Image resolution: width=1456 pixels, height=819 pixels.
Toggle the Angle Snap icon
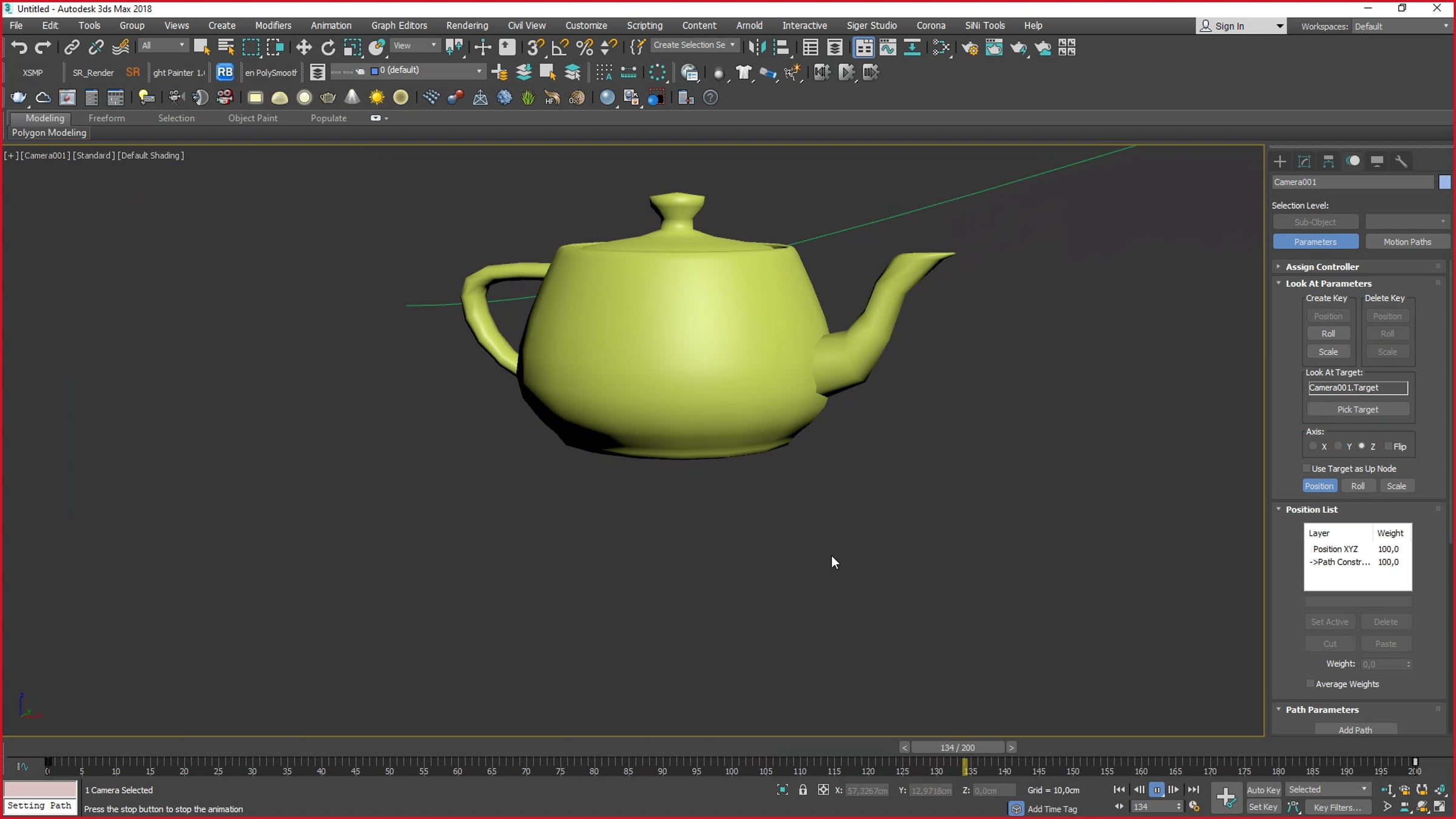click(560, 47)
